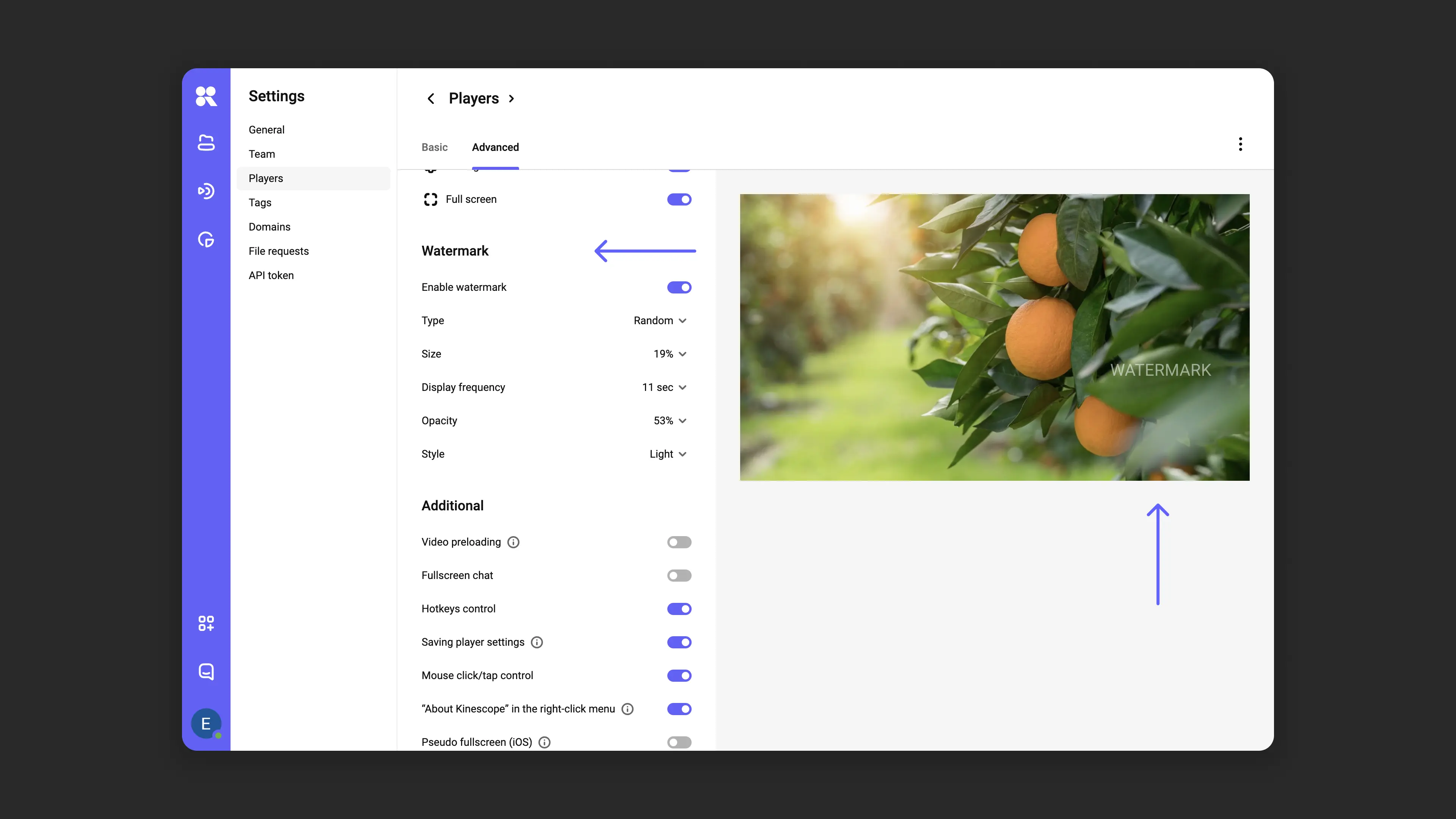
Task: Show info about Video preloading
Action: coord(513,542)
